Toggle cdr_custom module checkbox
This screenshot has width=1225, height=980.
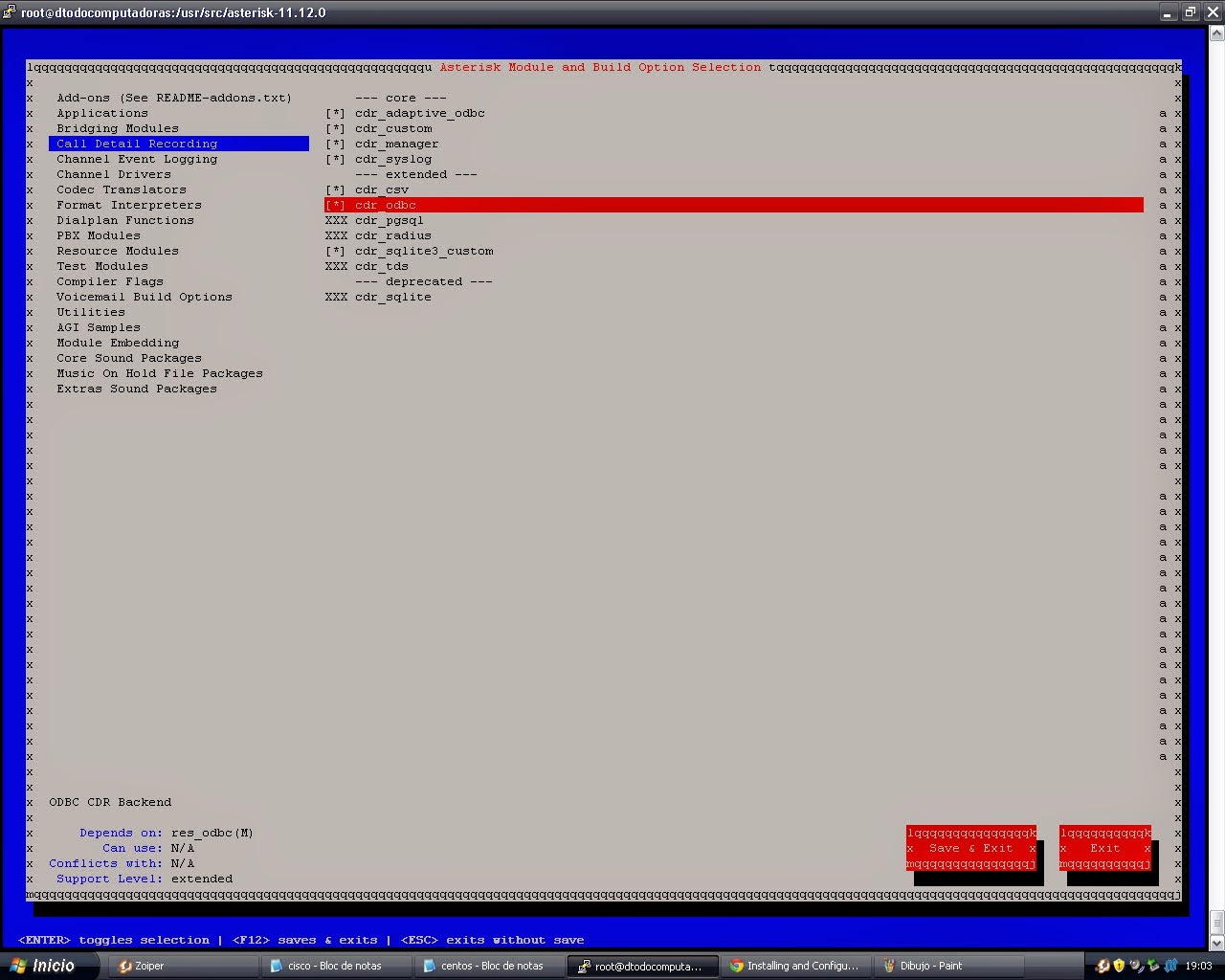335,128
